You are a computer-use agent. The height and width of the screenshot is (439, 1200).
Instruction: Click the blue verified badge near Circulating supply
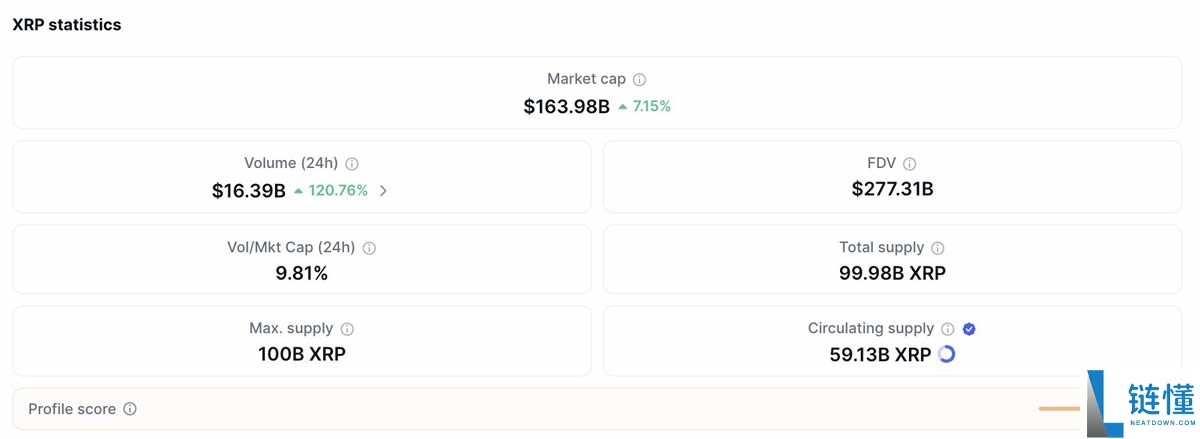[x=969, y=329]
